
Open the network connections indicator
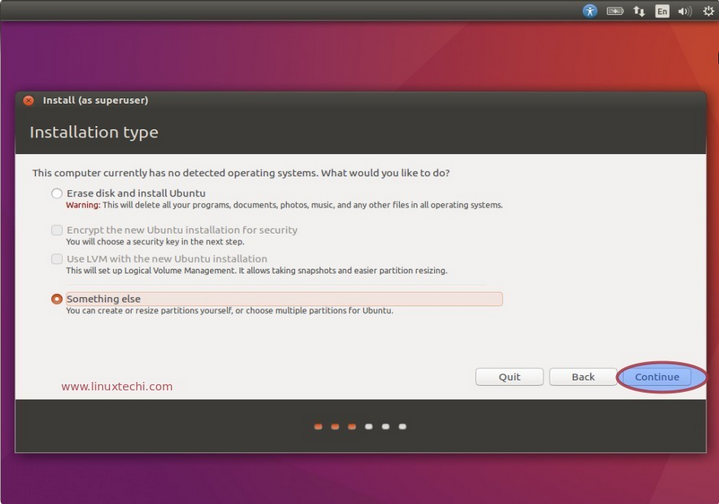tap(639, 11)
